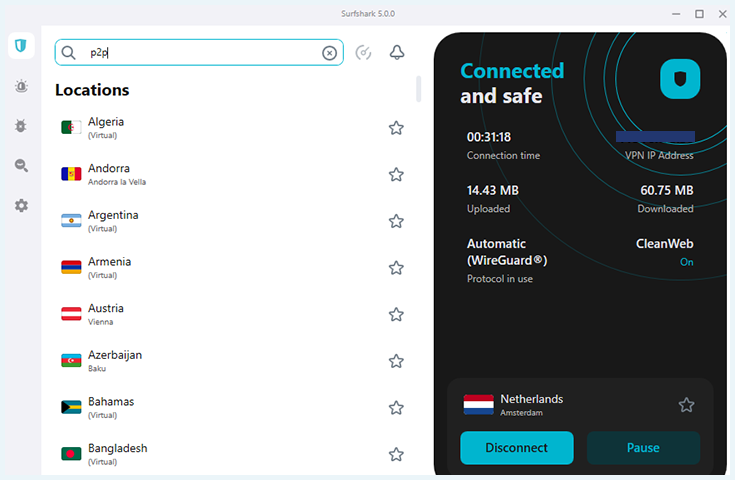Click the Locations list scrollbar
The width and height of the screenshot is (735, 480).
(x=419, y=89)
